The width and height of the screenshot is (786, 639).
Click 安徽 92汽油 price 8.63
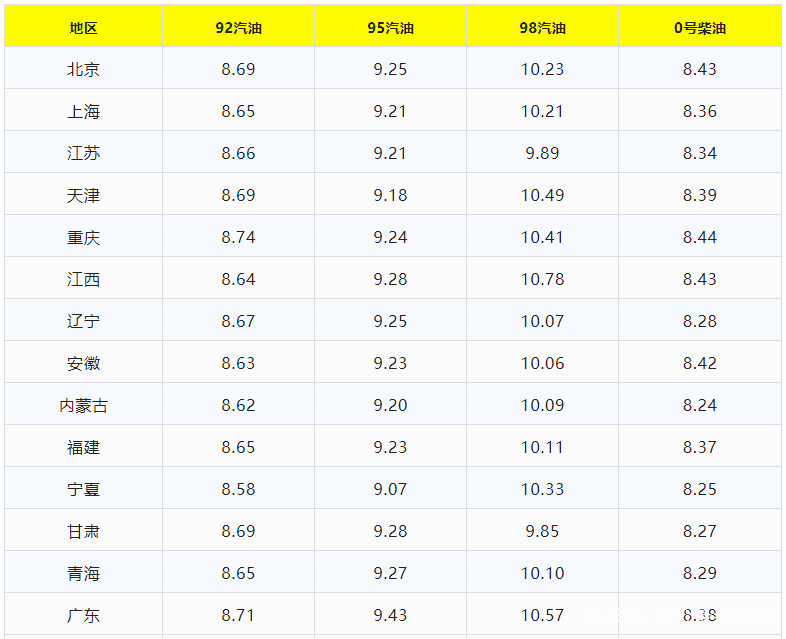[239, 363]
